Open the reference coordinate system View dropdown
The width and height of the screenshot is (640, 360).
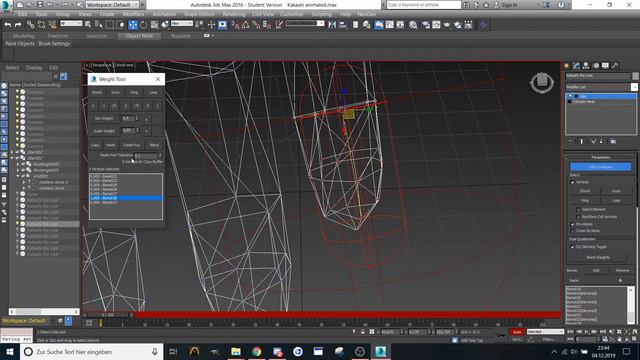tap(182, 24)
